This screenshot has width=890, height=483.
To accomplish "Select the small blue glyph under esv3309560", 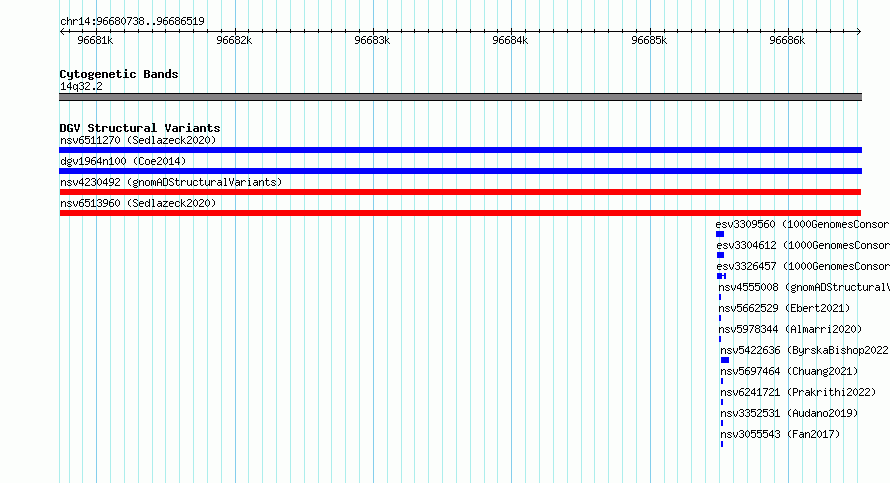I will pyautogui.click(x=720, y=234).
